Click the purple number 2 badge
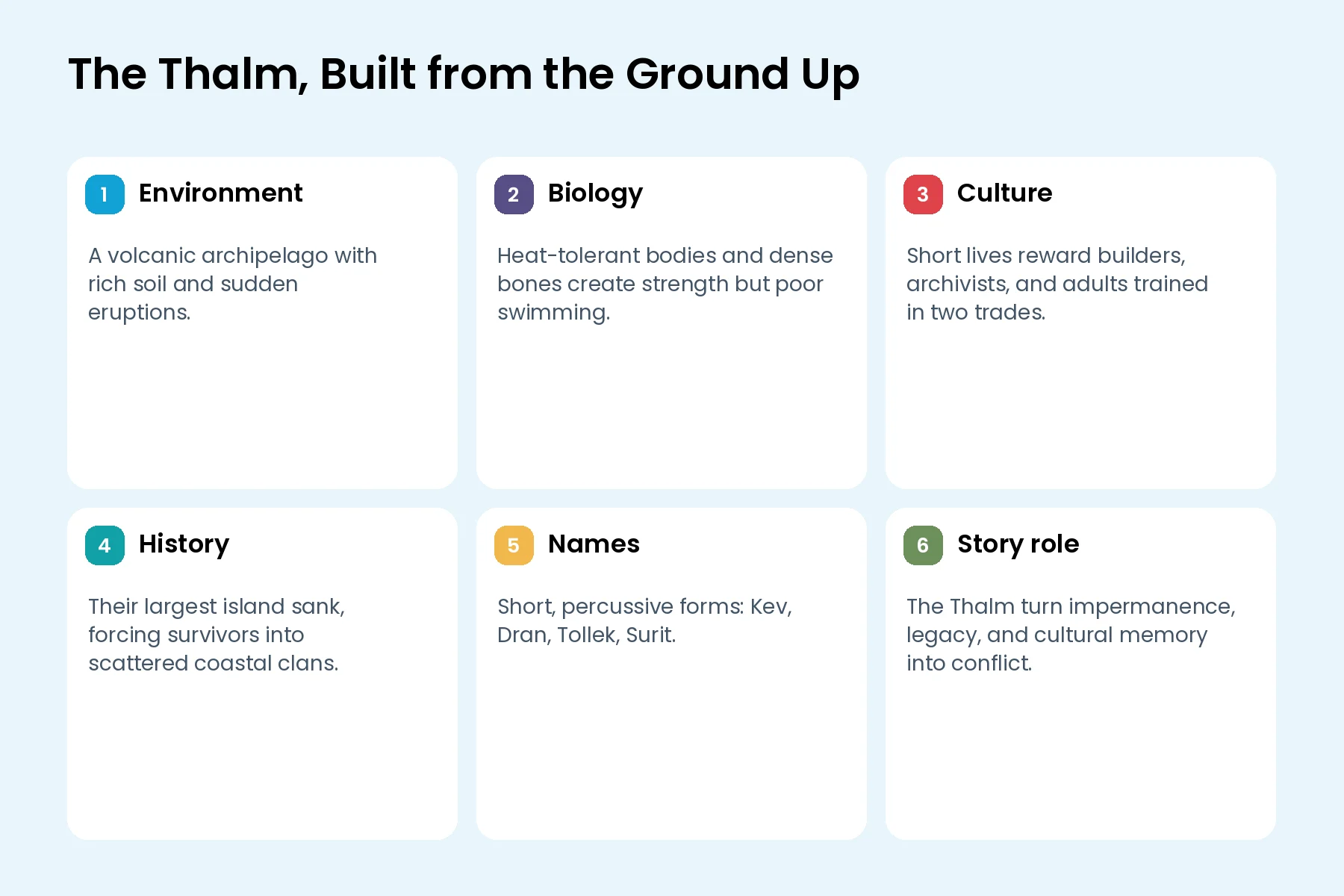The height and width of the screenshot is (896, 1344). (x=514, y=194)
